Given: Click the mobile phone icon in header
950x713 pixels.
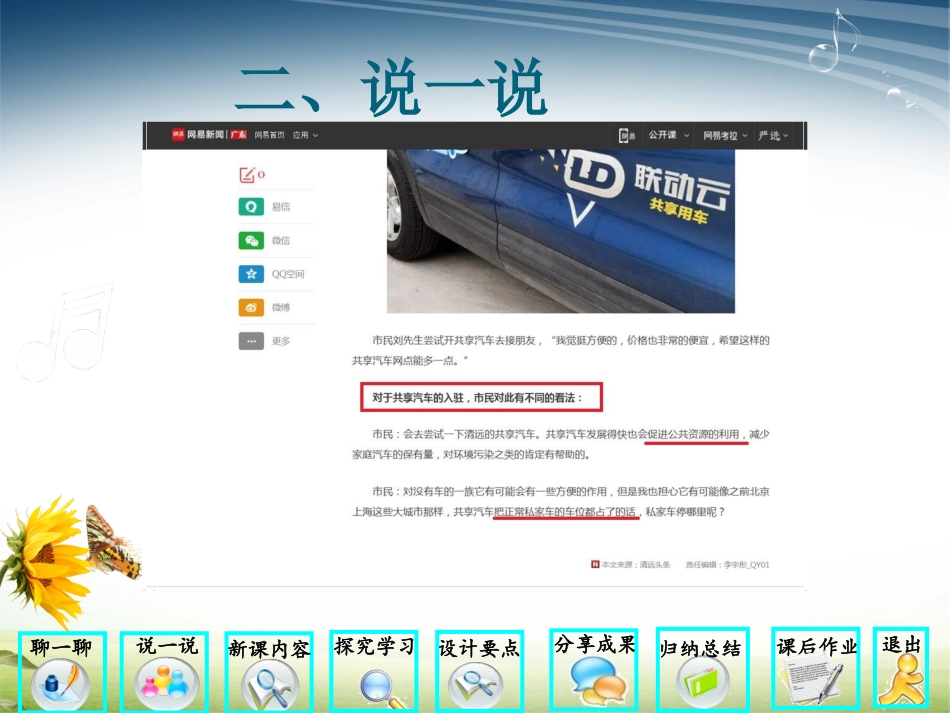Looking at the screenshot, I should [x=626, y=136].
